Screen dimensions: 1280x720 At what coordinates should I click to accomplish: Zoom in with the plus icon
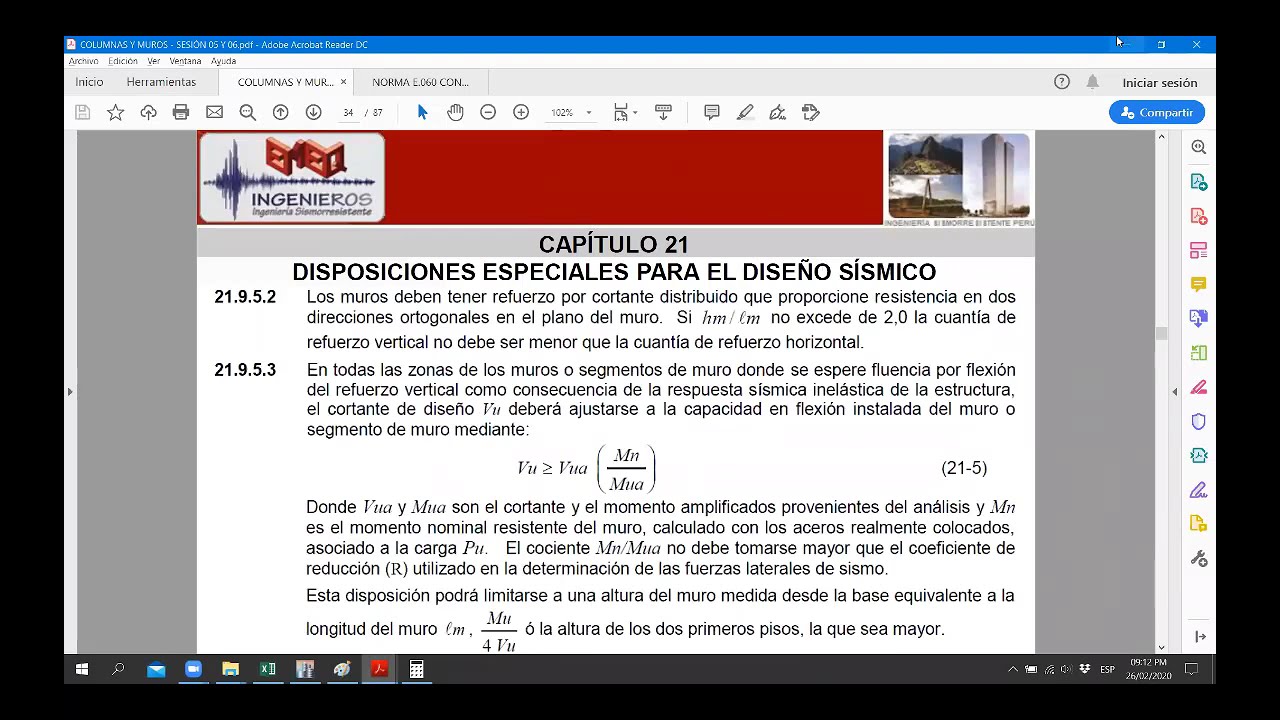[x=521, y=113]
